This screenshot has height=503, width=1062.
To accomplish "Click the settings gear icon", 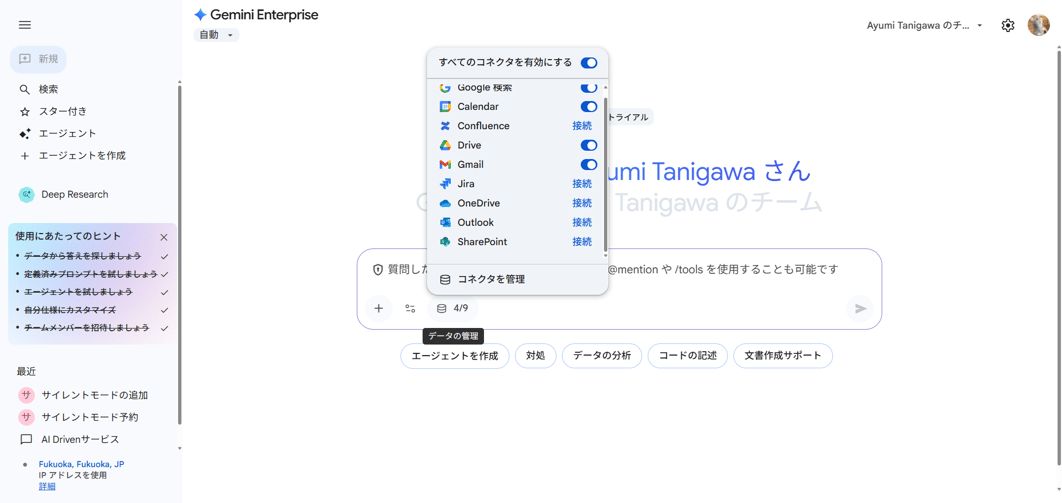I will (x=1007, y=26).
